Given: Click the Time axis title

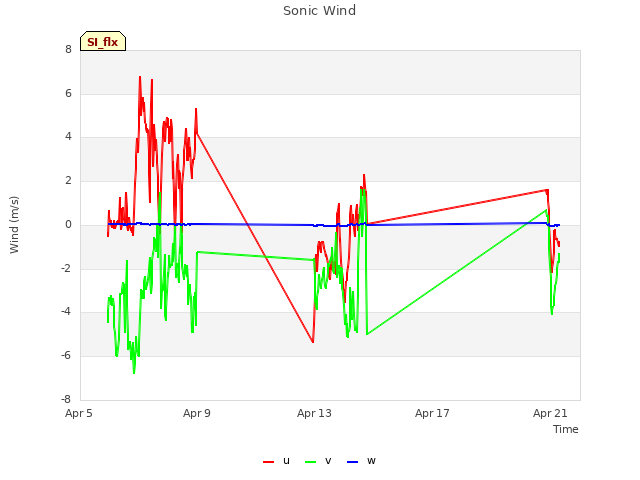Looking at the screenshot, I should (x=566, y=429).
